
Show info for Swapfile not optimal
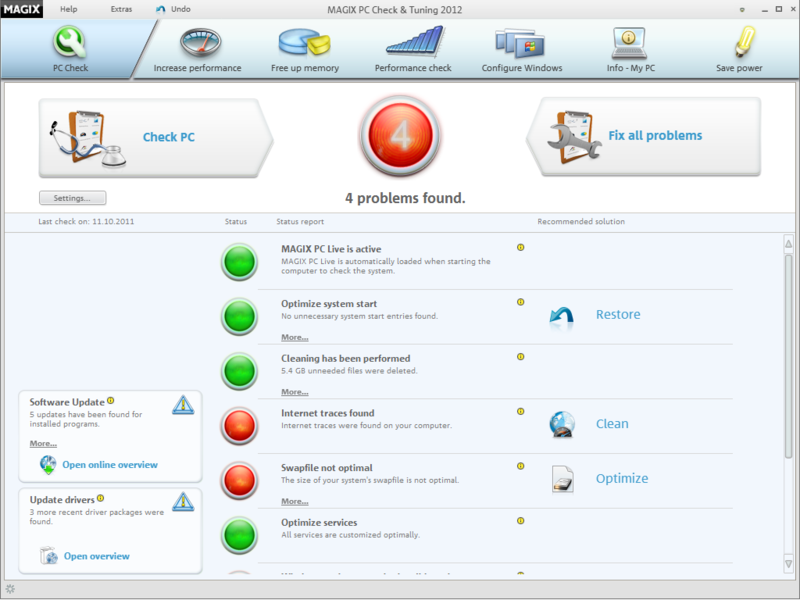(520, 466)
